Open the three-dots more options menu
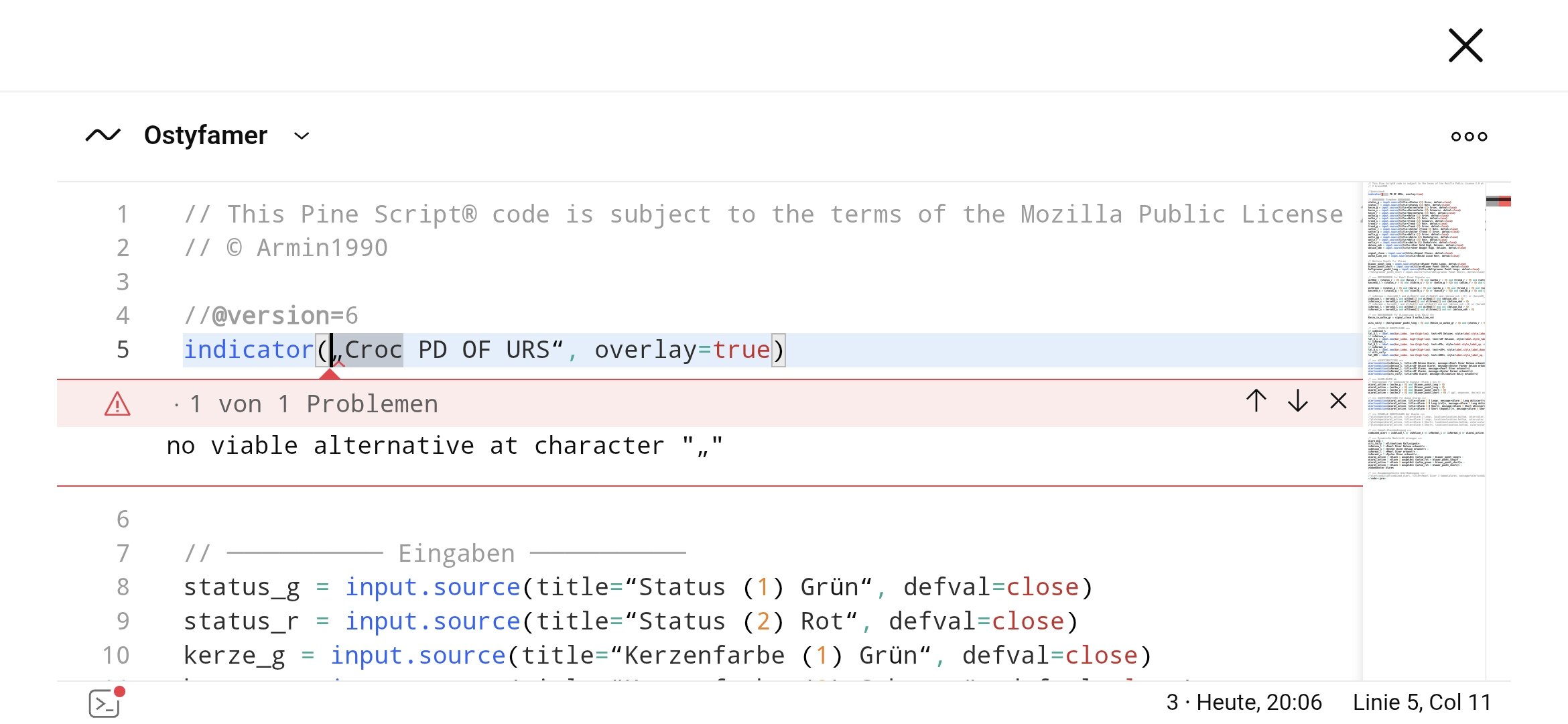 1469,136
